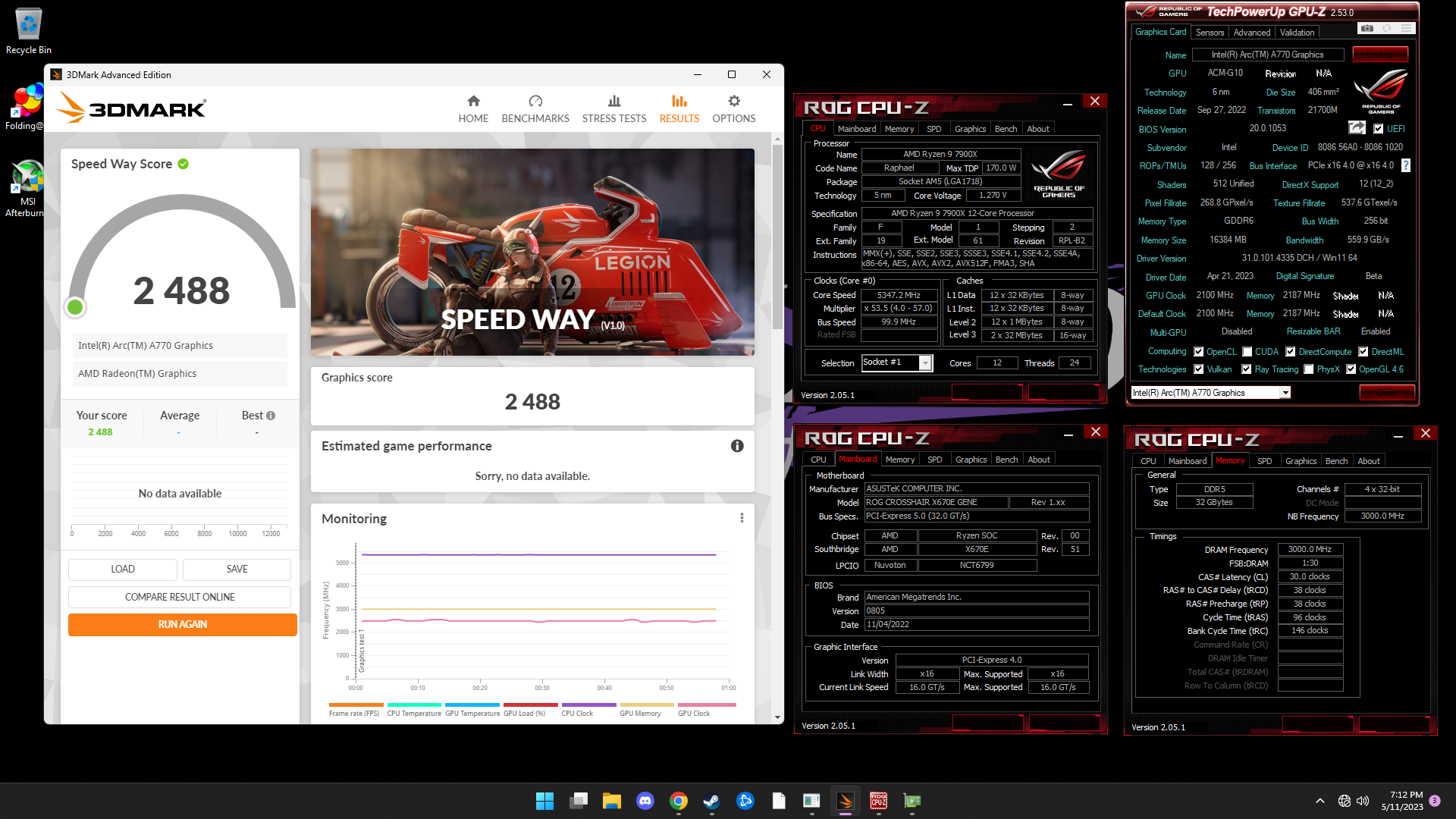Open Google Chrome from the taskbar
The height and width of the screenshot is (819, 1456).
point(679,801)
